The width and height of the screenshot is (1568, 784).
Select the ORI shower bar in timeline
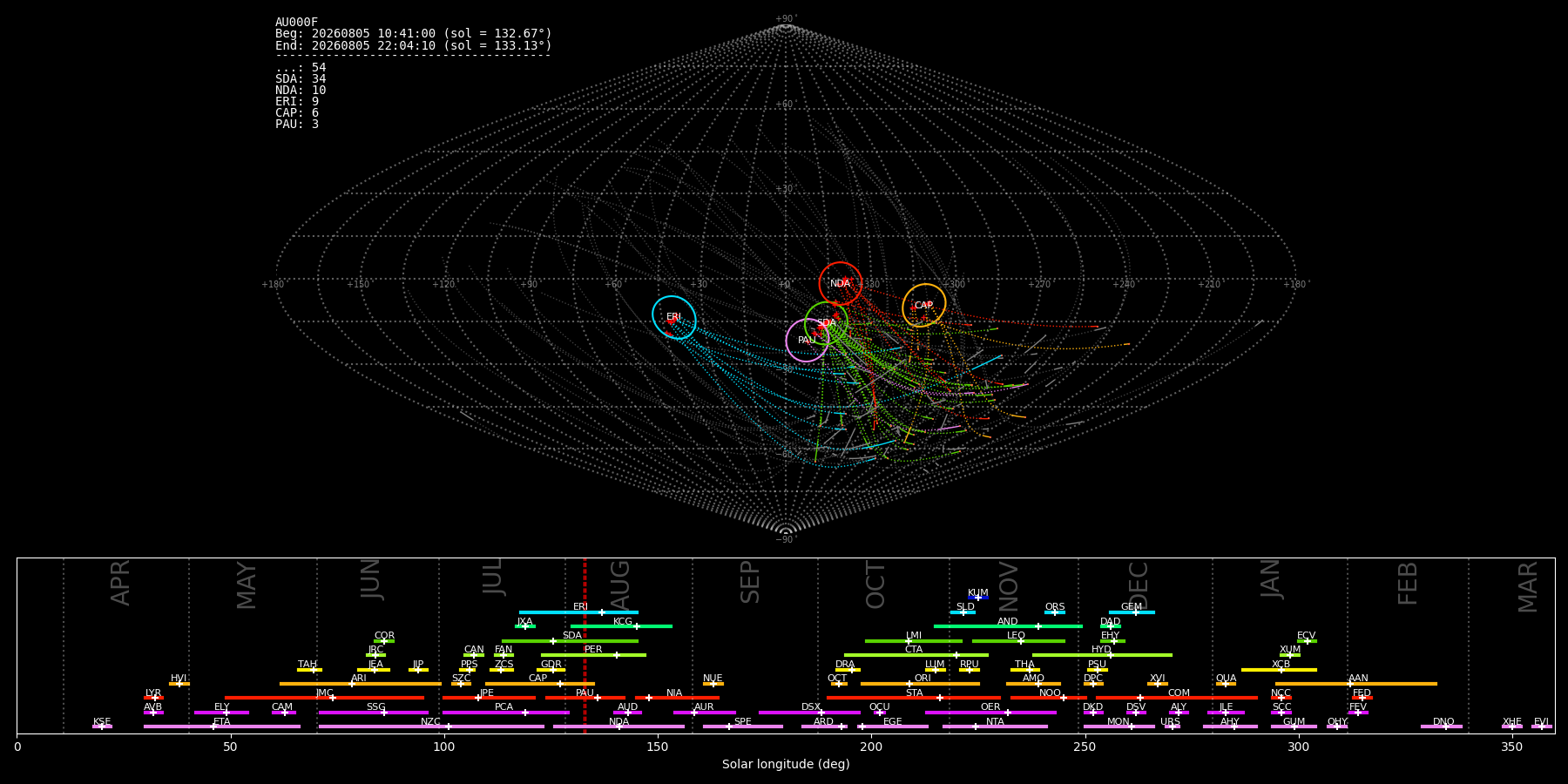click(x=920, y=684)
